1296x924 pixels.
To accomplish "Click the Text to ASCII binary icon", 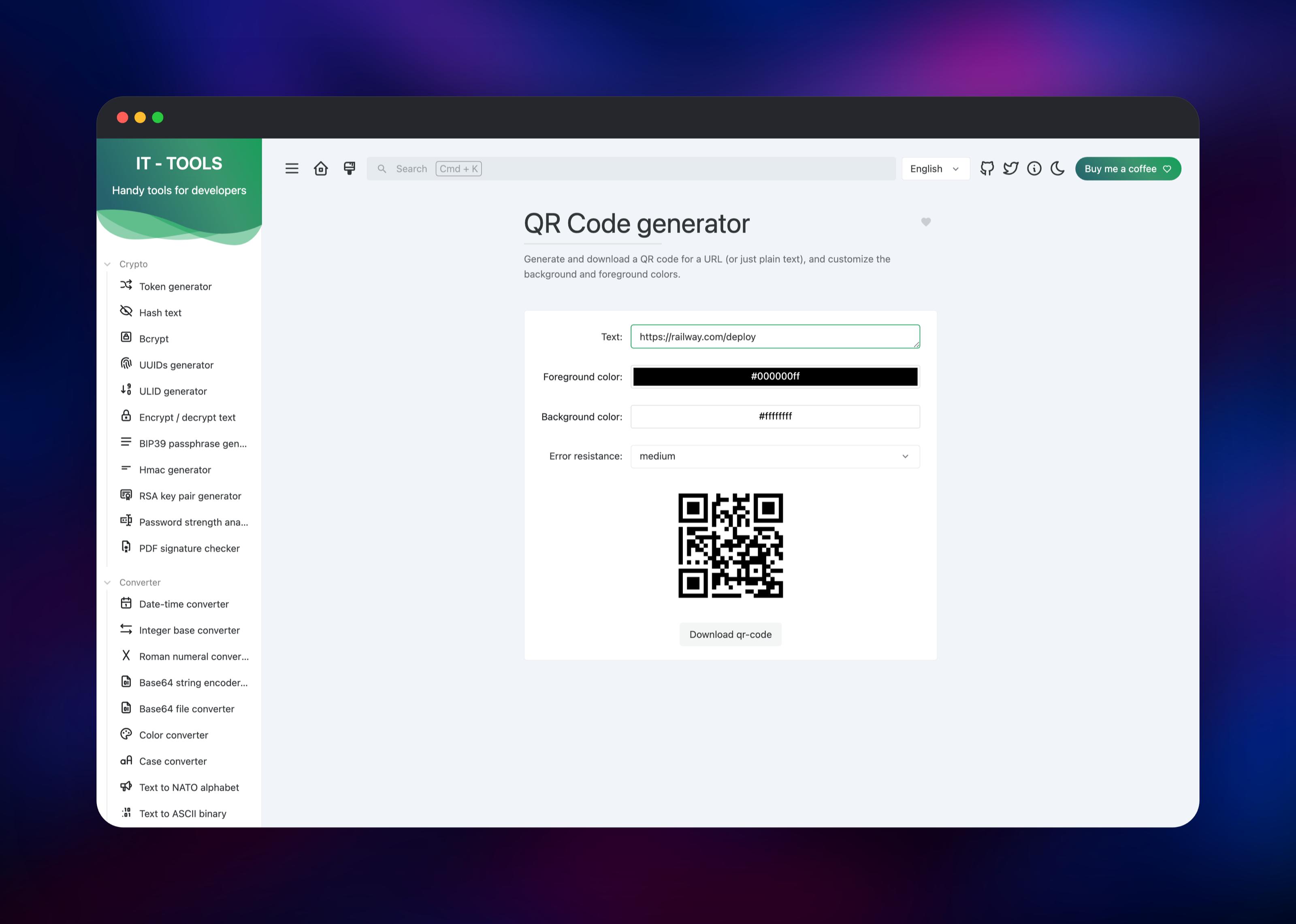I will pyautogui.click(x=126, y=812).
